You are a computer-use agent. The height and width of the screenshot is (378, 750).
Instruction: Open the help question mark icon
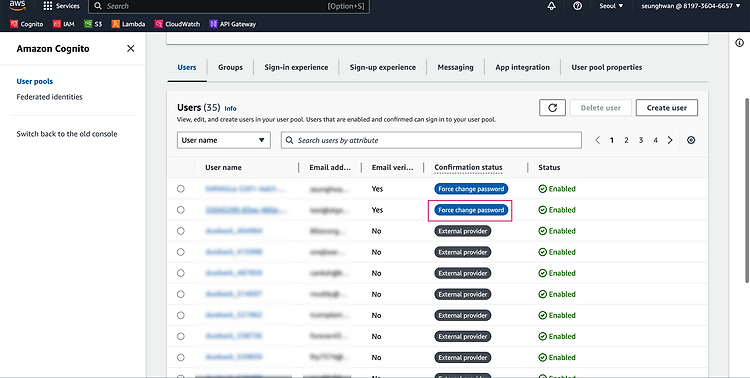[577, 6]
